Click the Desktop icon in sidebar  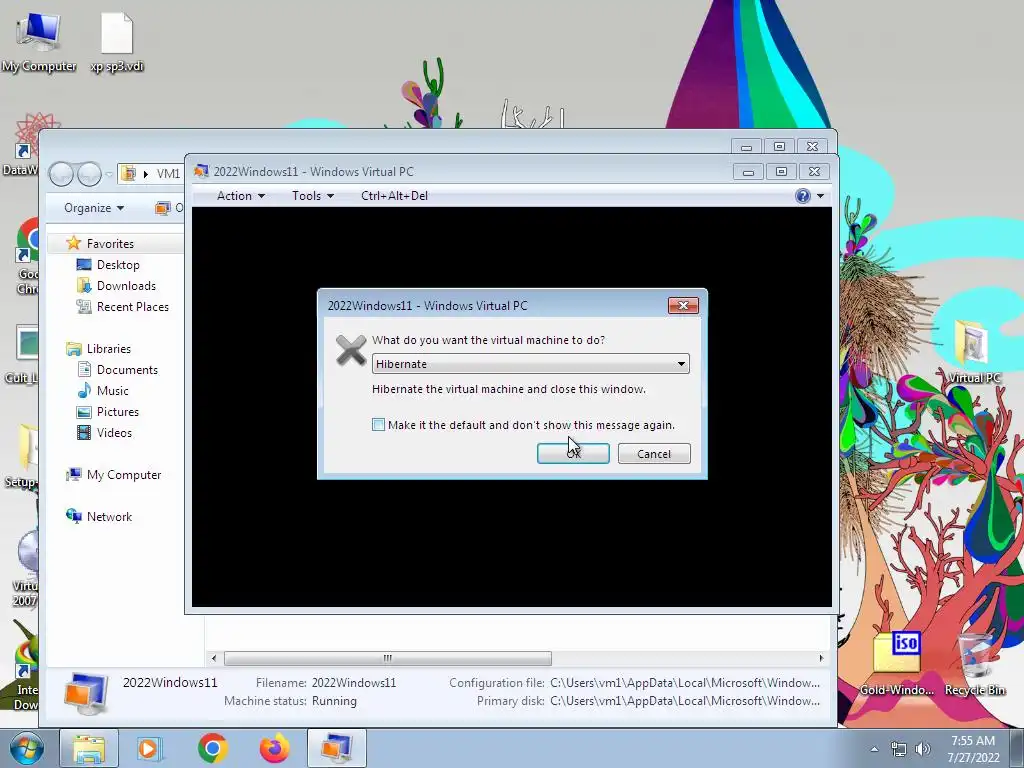84,264
